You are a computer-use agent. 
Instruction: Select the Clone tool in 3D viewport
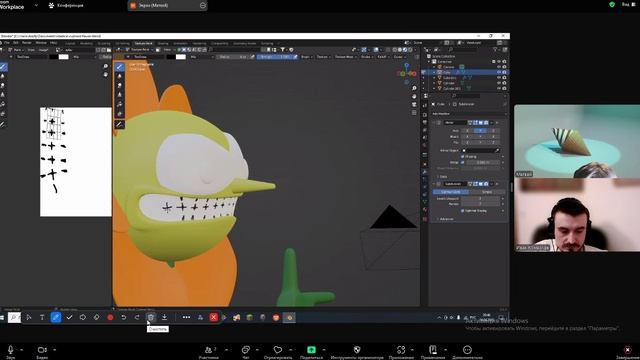pyautogui.click(x=119, y=95)
